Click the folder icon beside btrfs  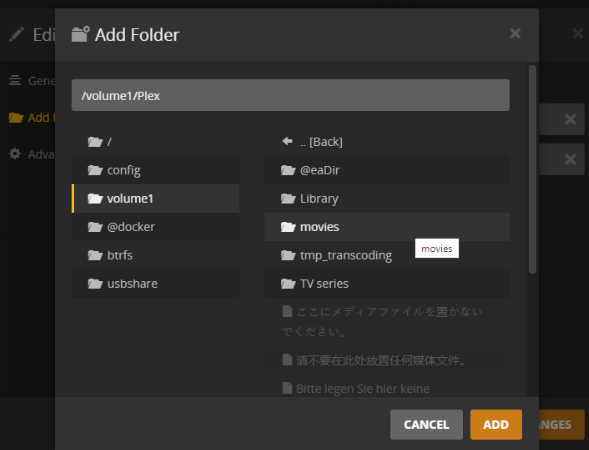click(95, 255)
